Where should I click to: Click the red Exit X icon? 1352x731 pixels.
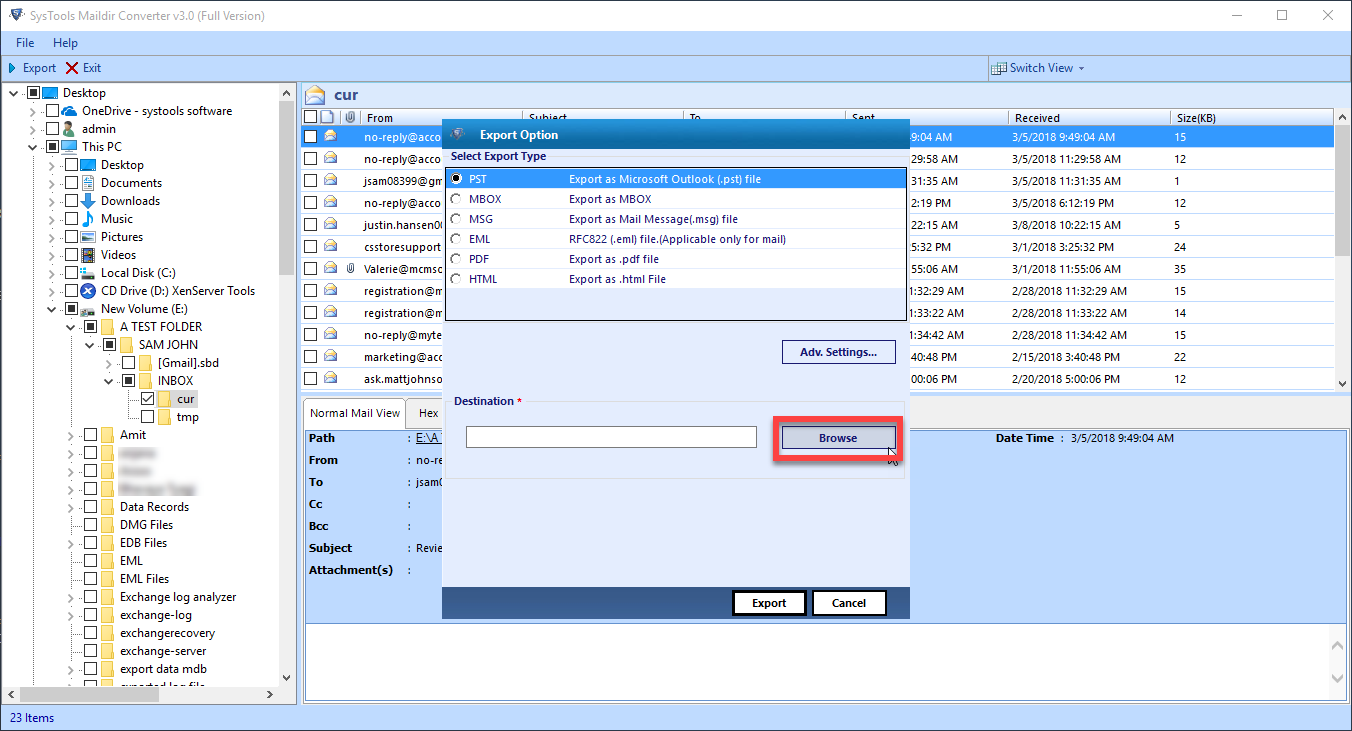(72, 68)
